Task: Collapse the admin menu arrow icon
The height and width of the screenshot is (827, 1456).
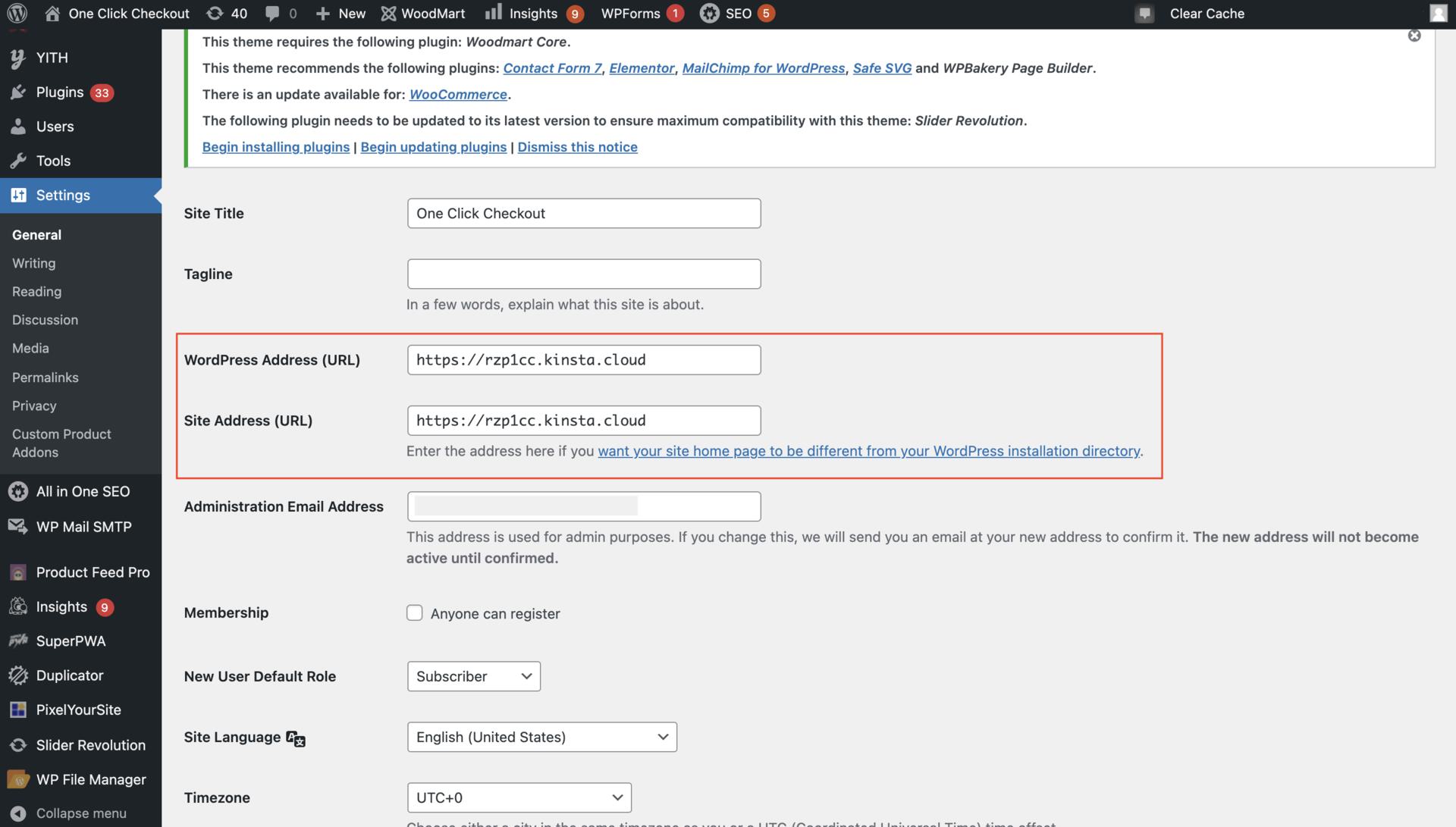Action: [x=18, y=813]
